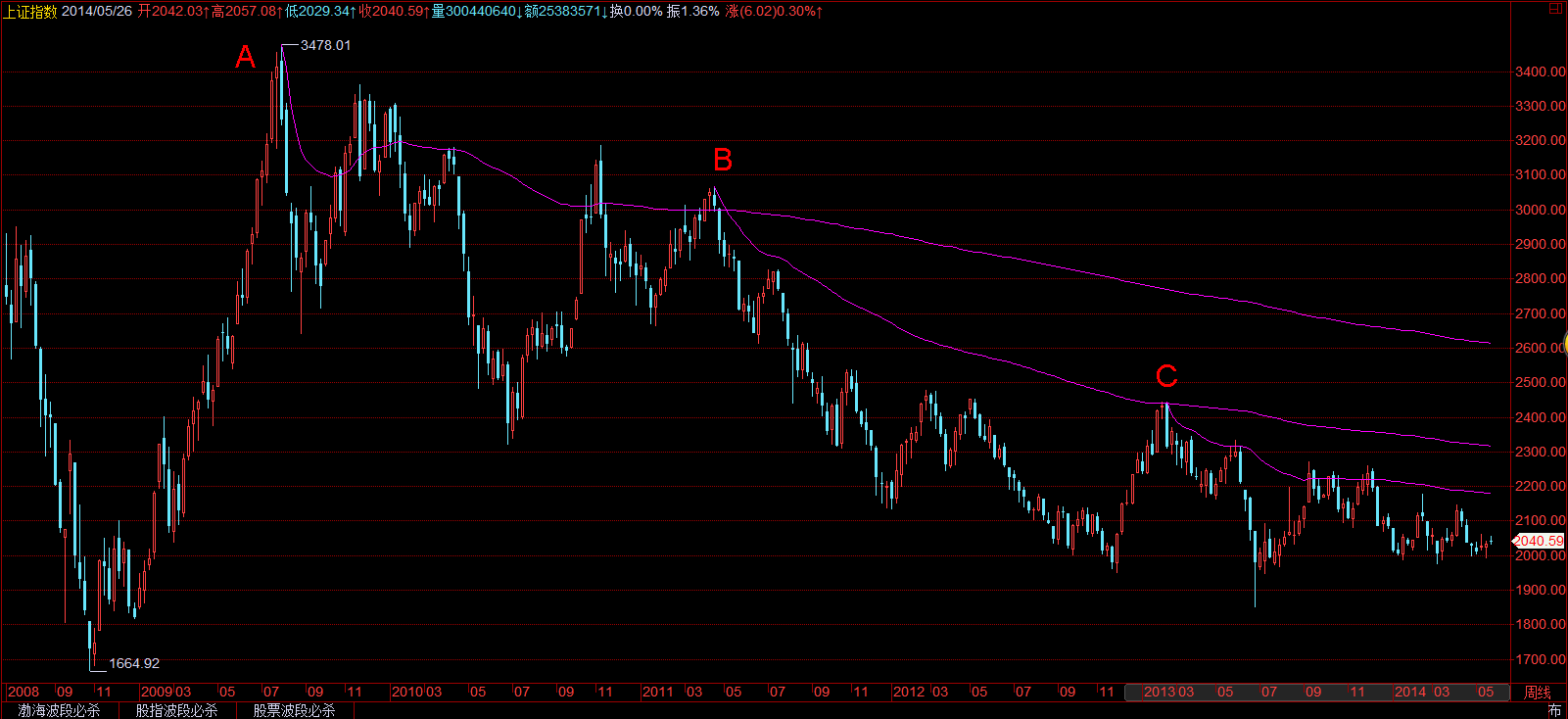Switch to the 股票波段必杀 tab
The width and height of the screenshot is (1568, 719).
coord(294,710)
